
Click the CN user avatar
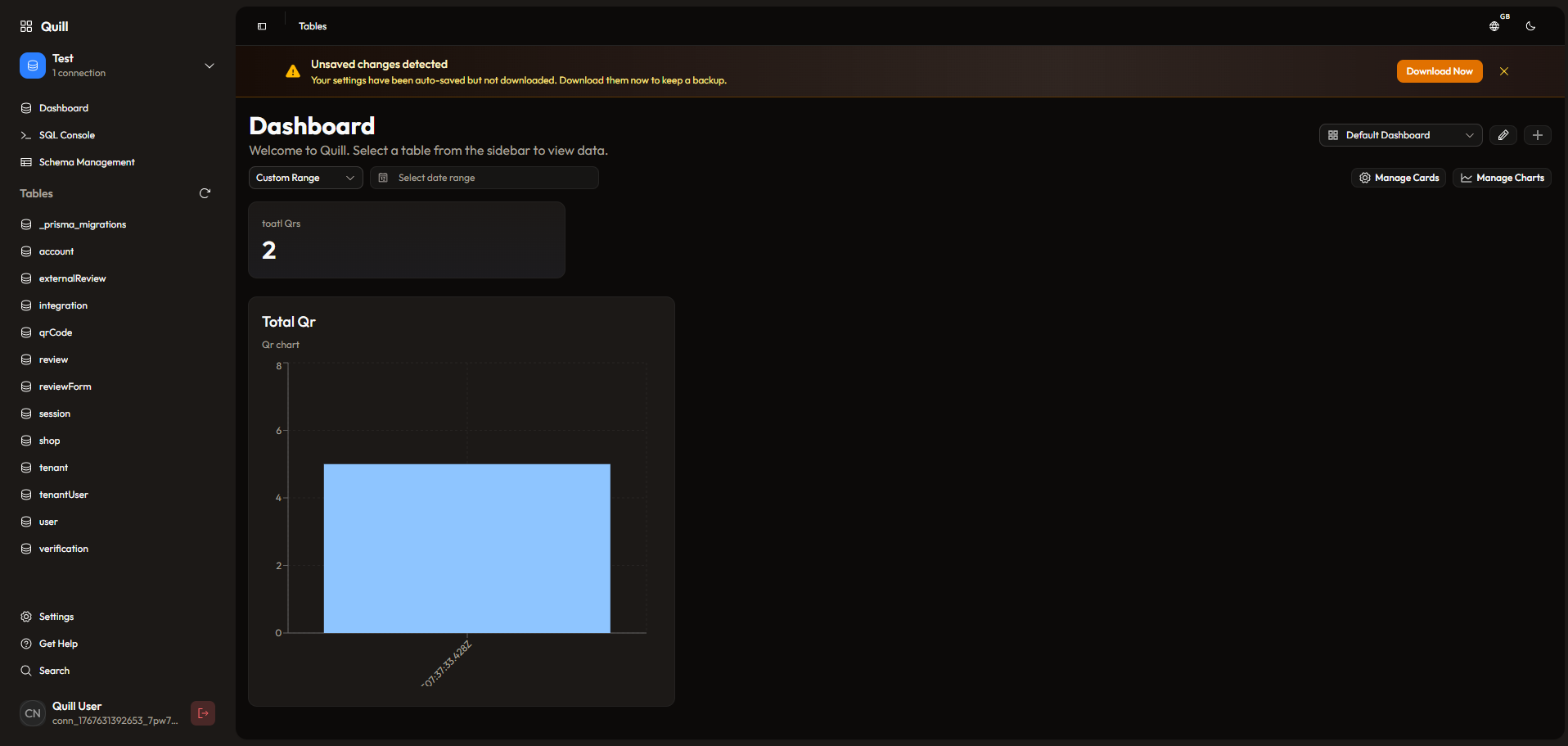[x=33, y=713]
